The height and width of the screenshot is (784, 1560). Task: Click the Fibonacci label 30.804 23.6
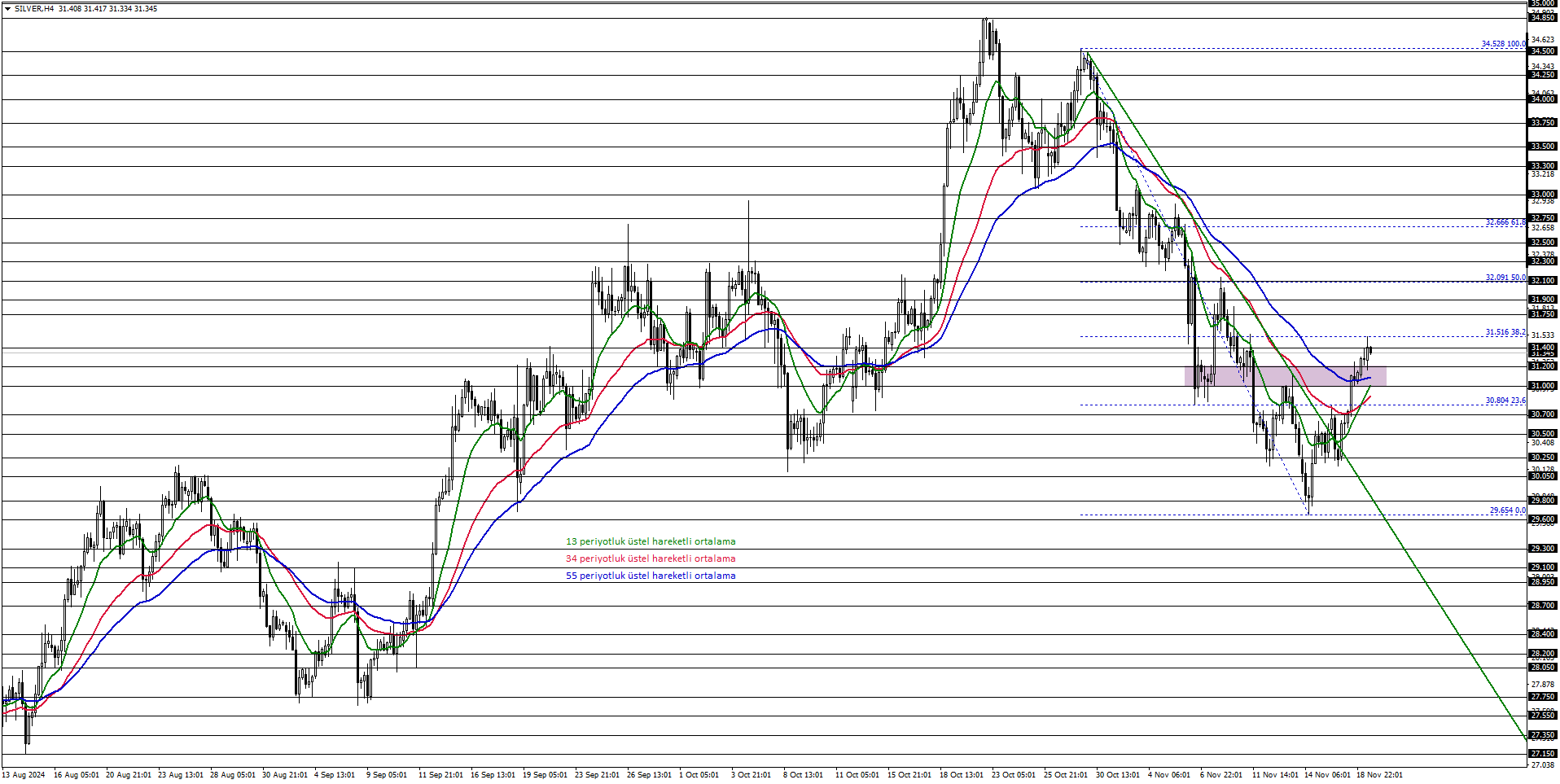point(1505,401)
